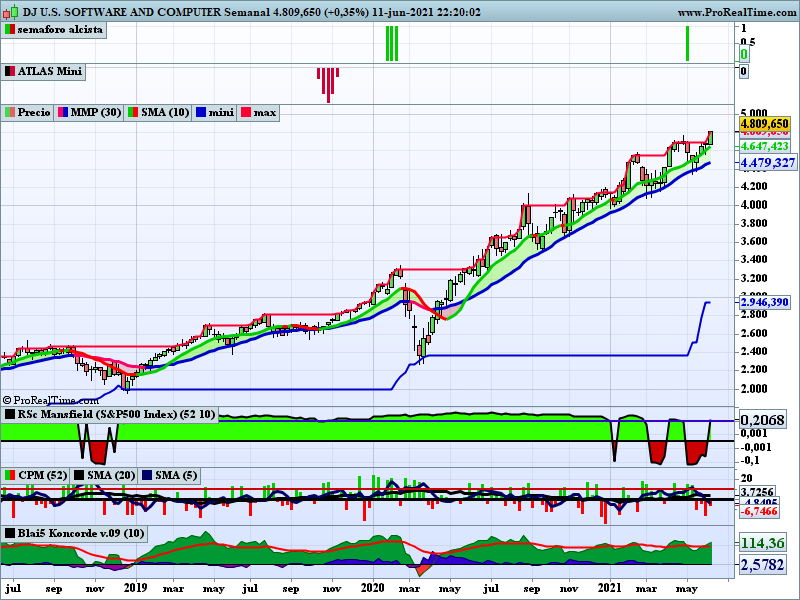Select the SMA (20) label in CPM panel
Viewport: 800px width, 600px height.
(111, 476)
